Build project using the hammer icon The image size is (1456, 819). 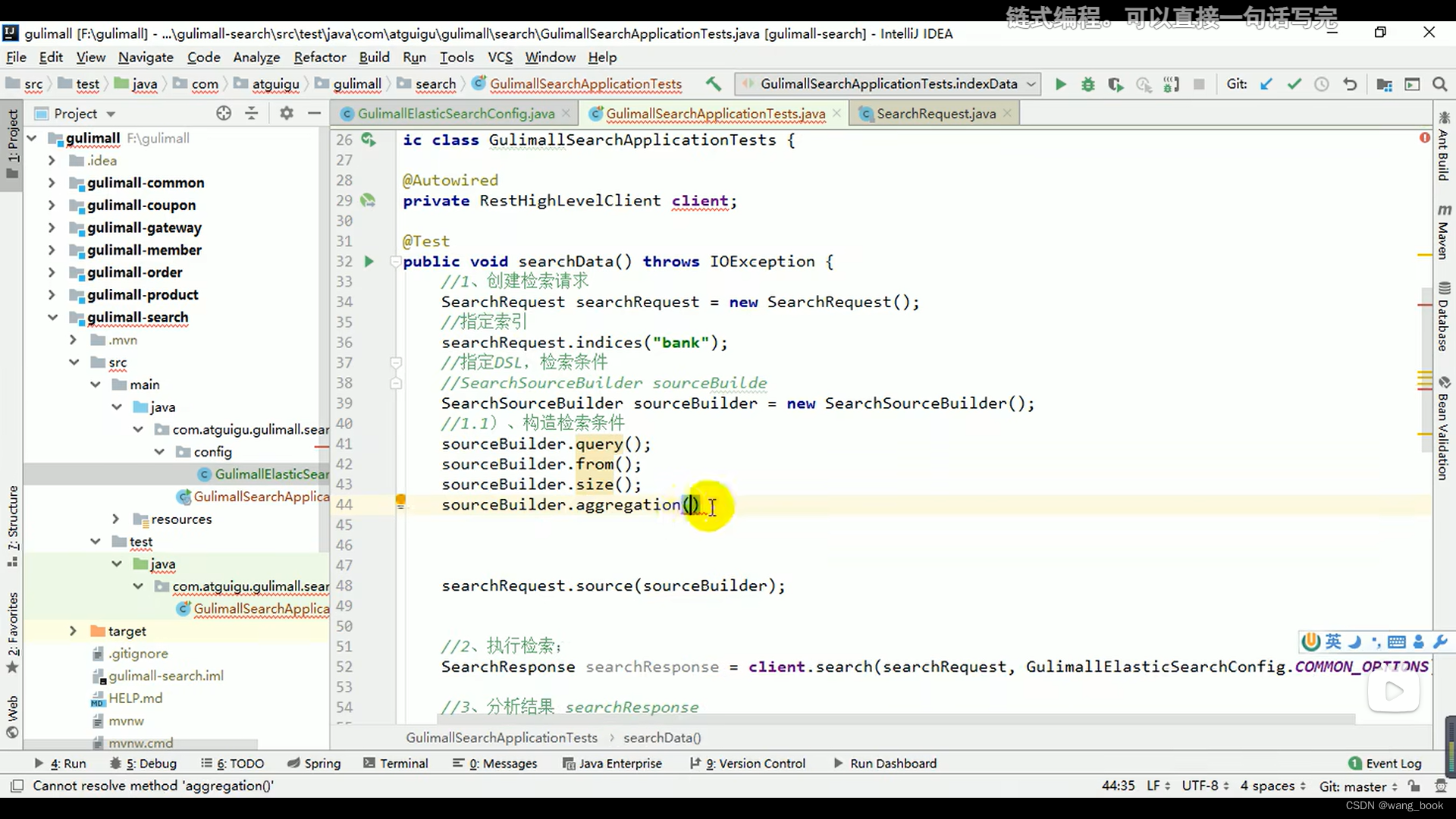[x=713, y=84]
